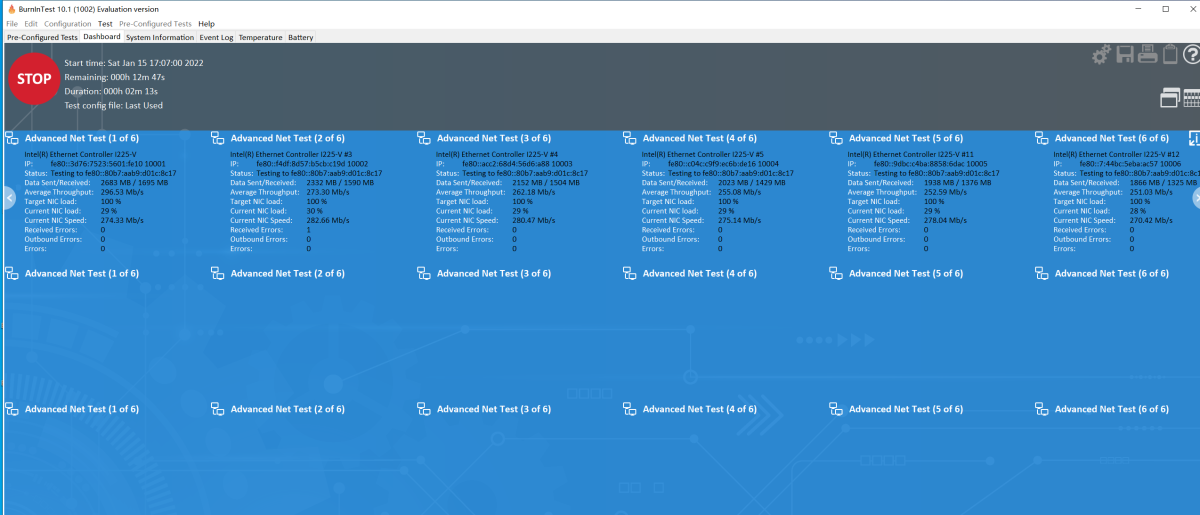
Task: Click average throughput '255.08 Mb/s'
Action: (740, 192)
